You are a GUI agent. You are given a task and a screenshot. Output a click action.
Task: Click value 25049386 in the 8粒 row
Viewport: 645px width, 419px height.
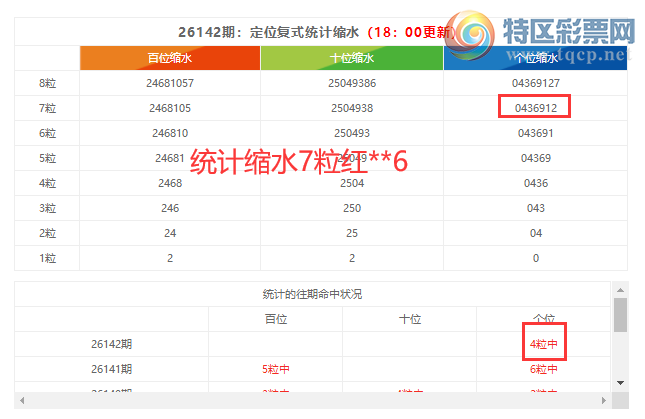pos(352,83)
